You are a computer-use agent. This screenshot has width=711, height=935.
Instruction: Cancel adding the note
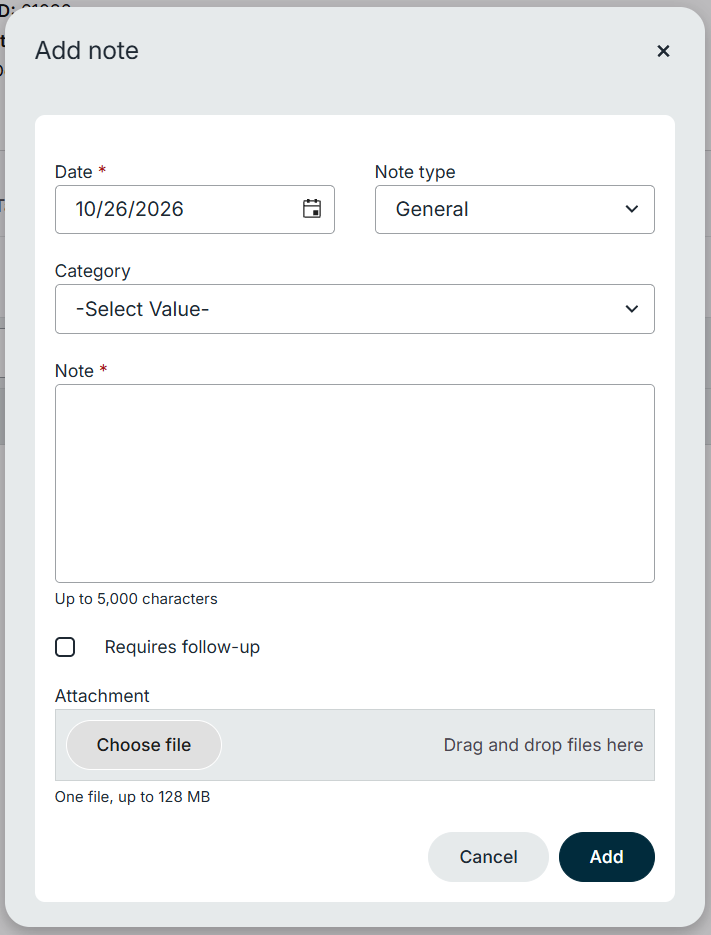pyautogui.click(x=488, y=857)
